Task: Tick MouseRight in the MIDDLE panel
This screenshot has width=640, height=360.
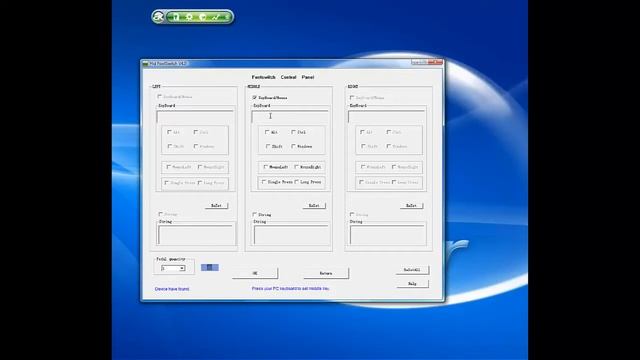Action: (x=296, y=167)
